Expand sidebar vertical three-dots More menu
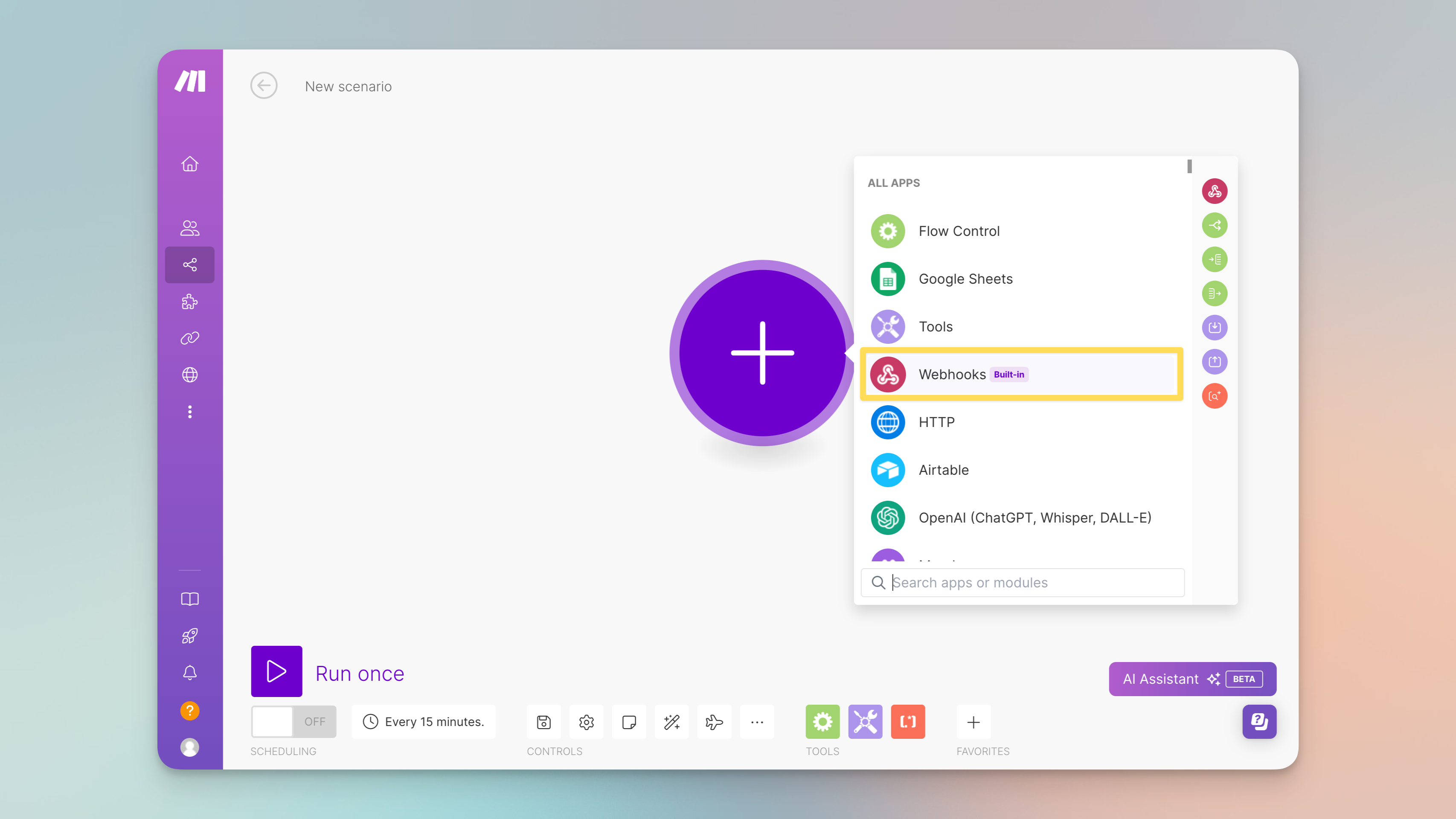 pos(190,412)
